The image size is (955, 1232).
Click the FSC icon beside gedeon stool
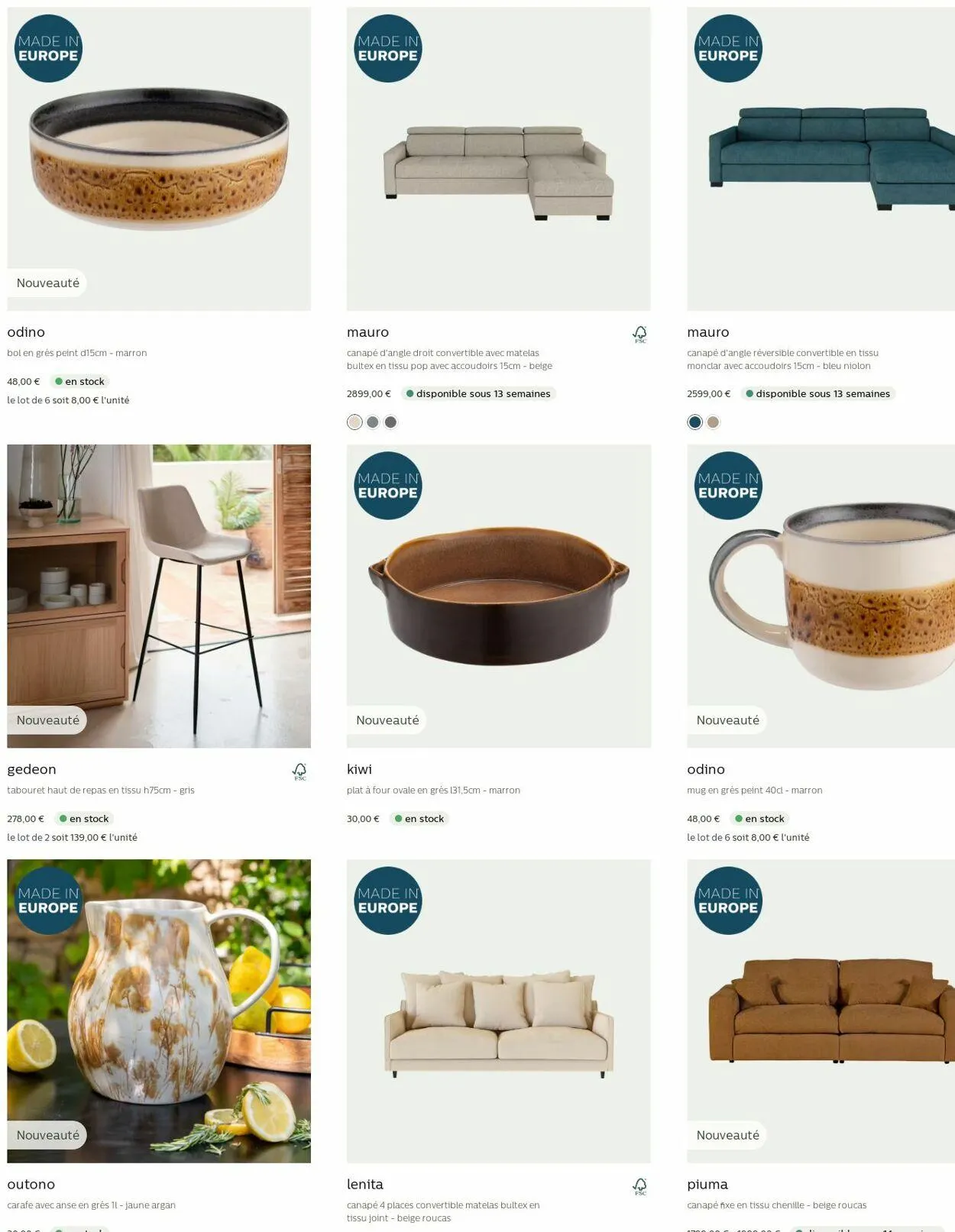point(299,771)
